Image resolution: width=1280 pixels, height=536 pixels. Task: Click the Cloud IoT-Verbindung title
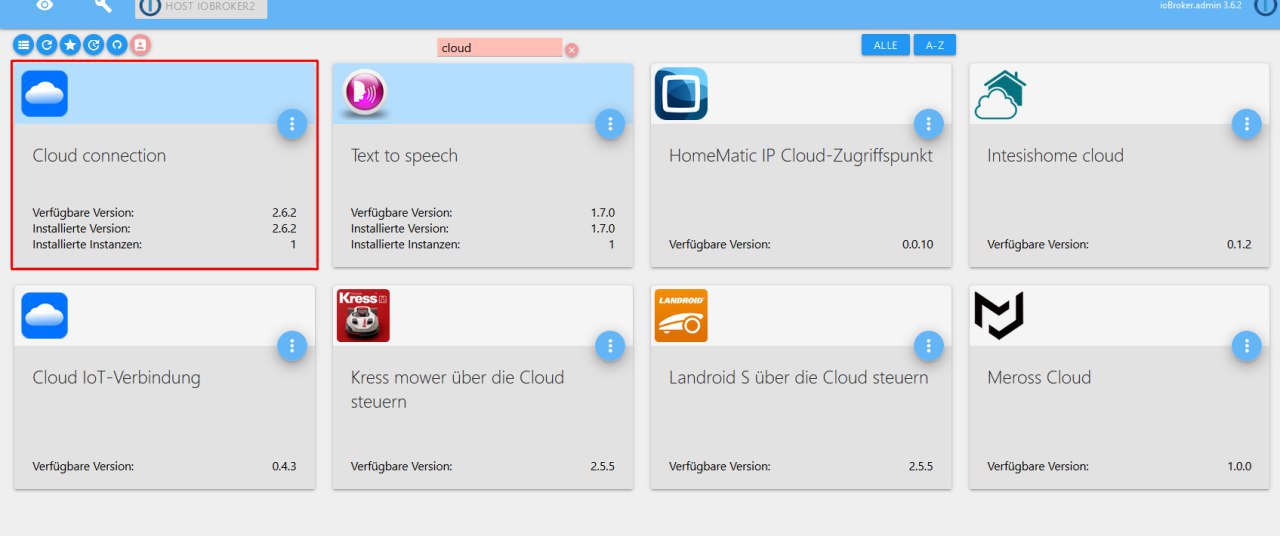(116, 378)
